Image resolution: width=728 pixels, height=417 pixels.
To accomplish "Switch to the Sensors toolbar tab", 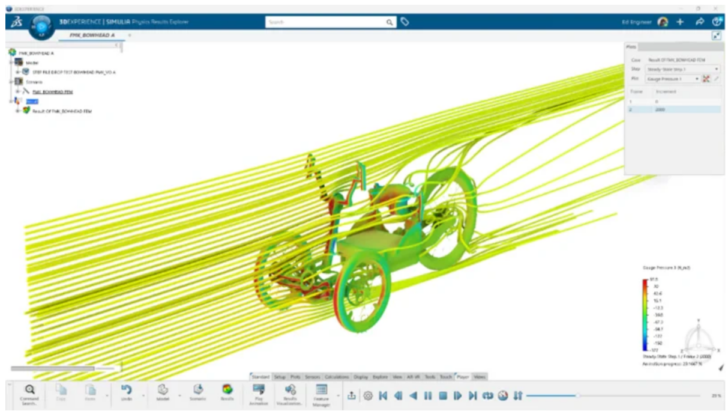I will [312, 377].
